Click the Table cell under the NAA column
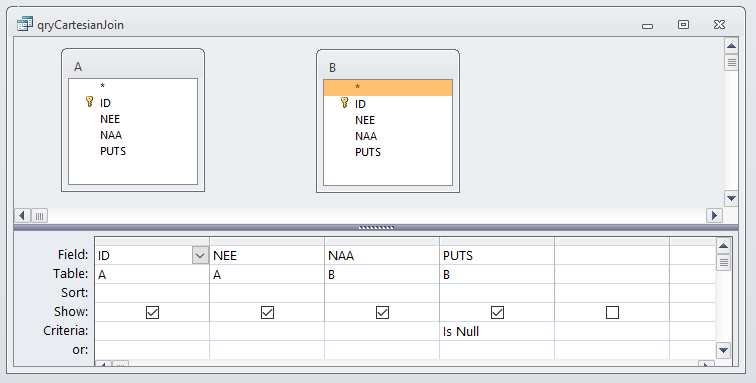This screenshot has width=756, height=383. [x=382, y=274]
